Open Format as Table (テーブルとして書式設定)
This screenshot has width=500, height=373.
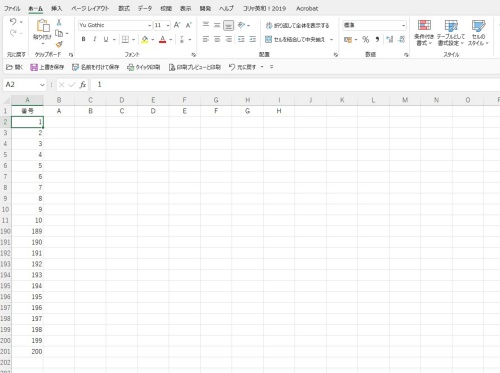451,33
